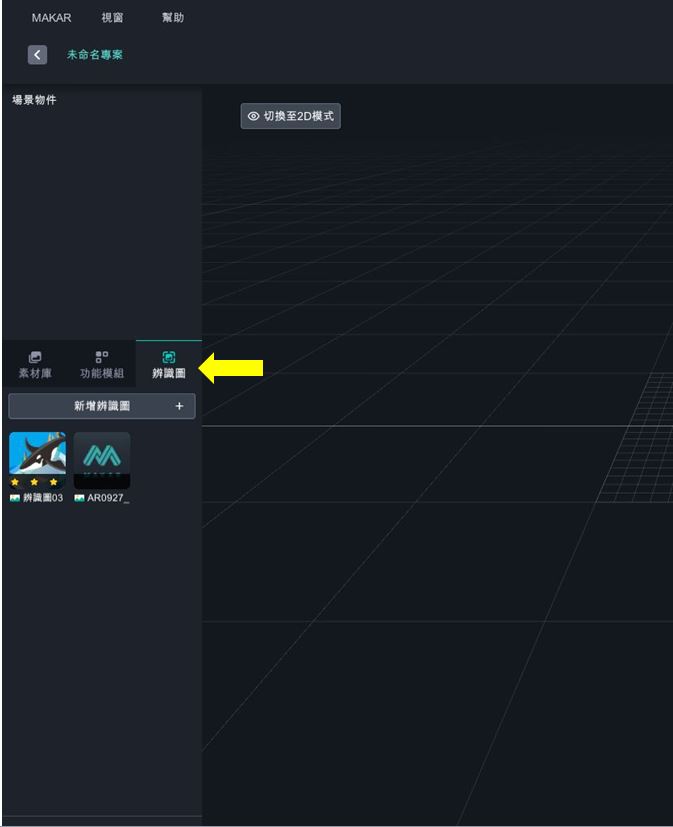
Task: Click the AR0927_ file label
Action: click(108, 498)
